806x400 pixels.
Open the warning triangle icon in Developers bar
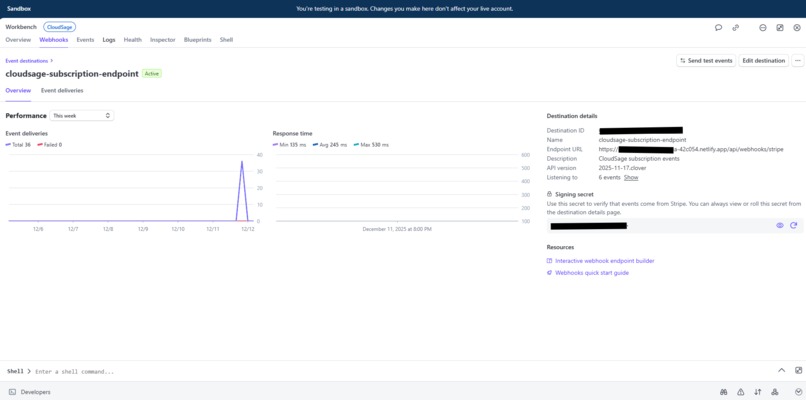[x=741, y=392]
